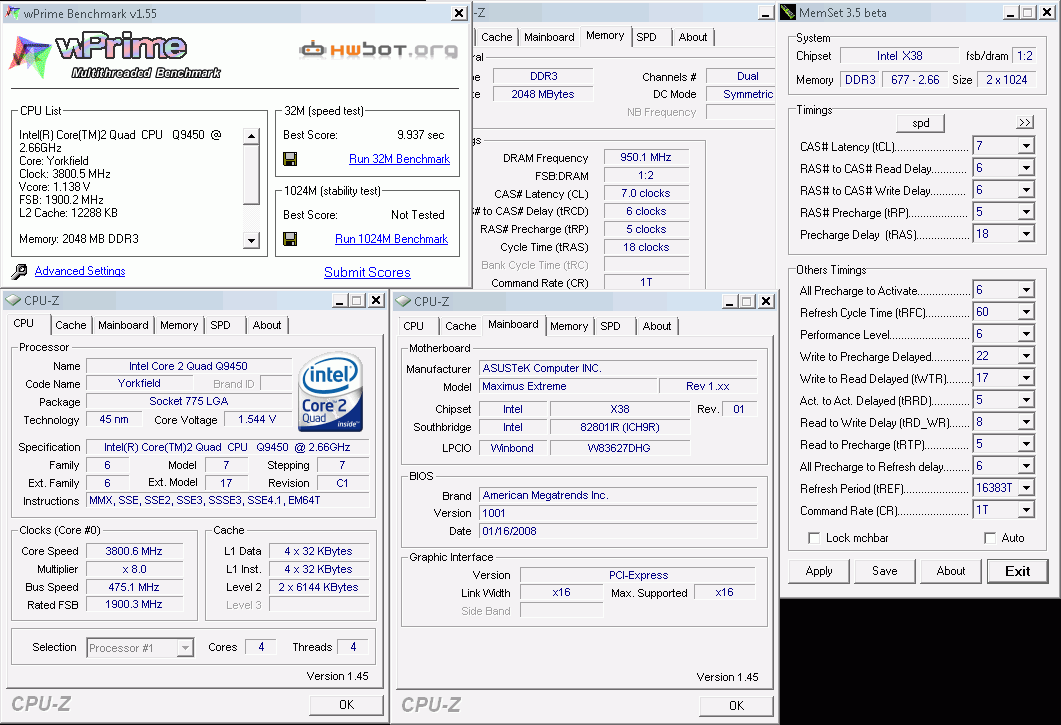Click the spd button in MemSet Timings

(x=920, y=123)
